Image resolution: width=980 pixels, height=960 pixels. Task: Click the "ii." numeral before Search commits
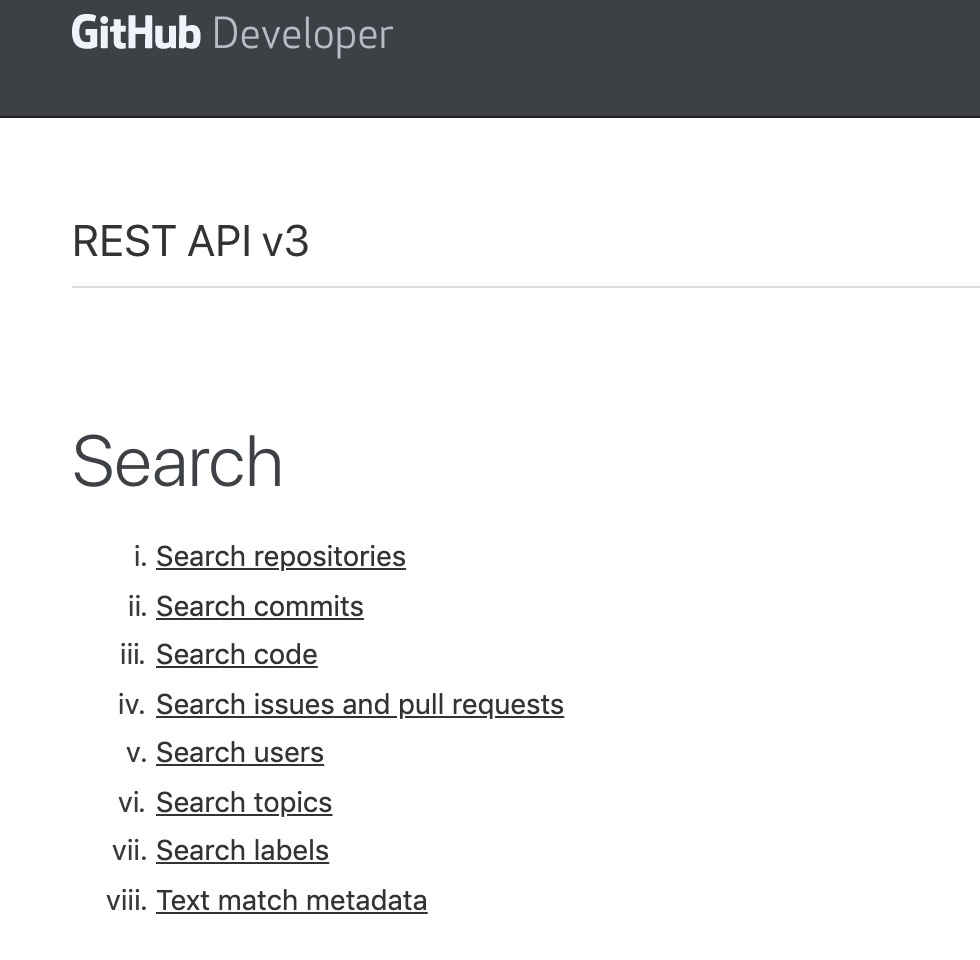[137, 606]
